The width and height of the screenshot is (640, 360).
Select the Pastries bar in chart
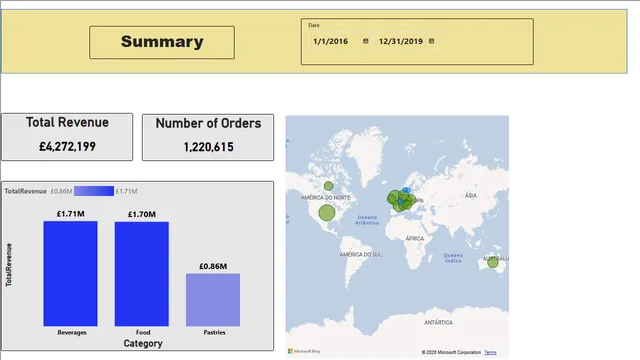pyautogui.click(x=213, y=300)
